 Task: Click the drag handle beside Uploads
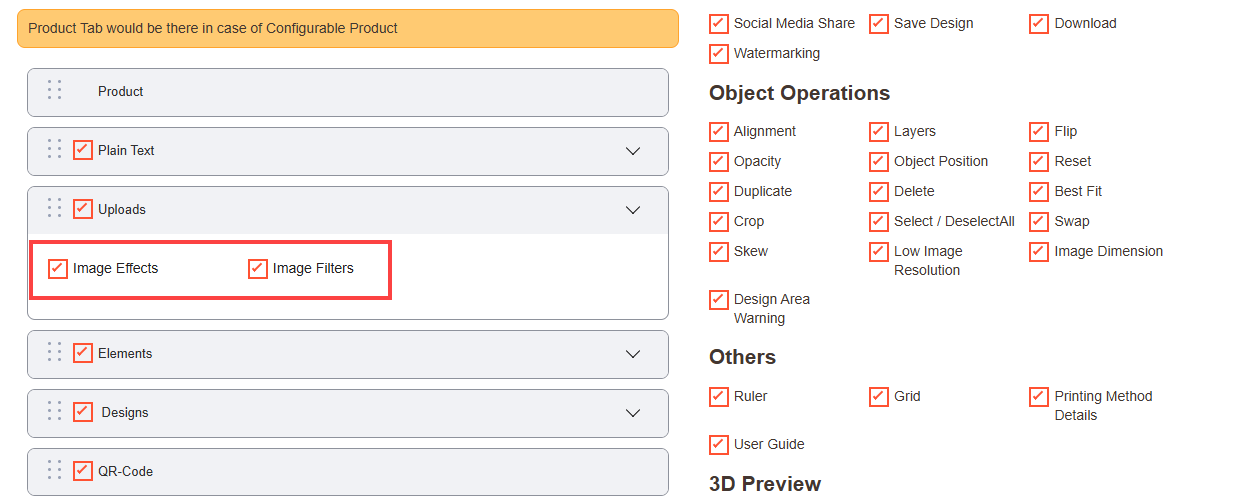pyautogui.click(x=55, y=208)
